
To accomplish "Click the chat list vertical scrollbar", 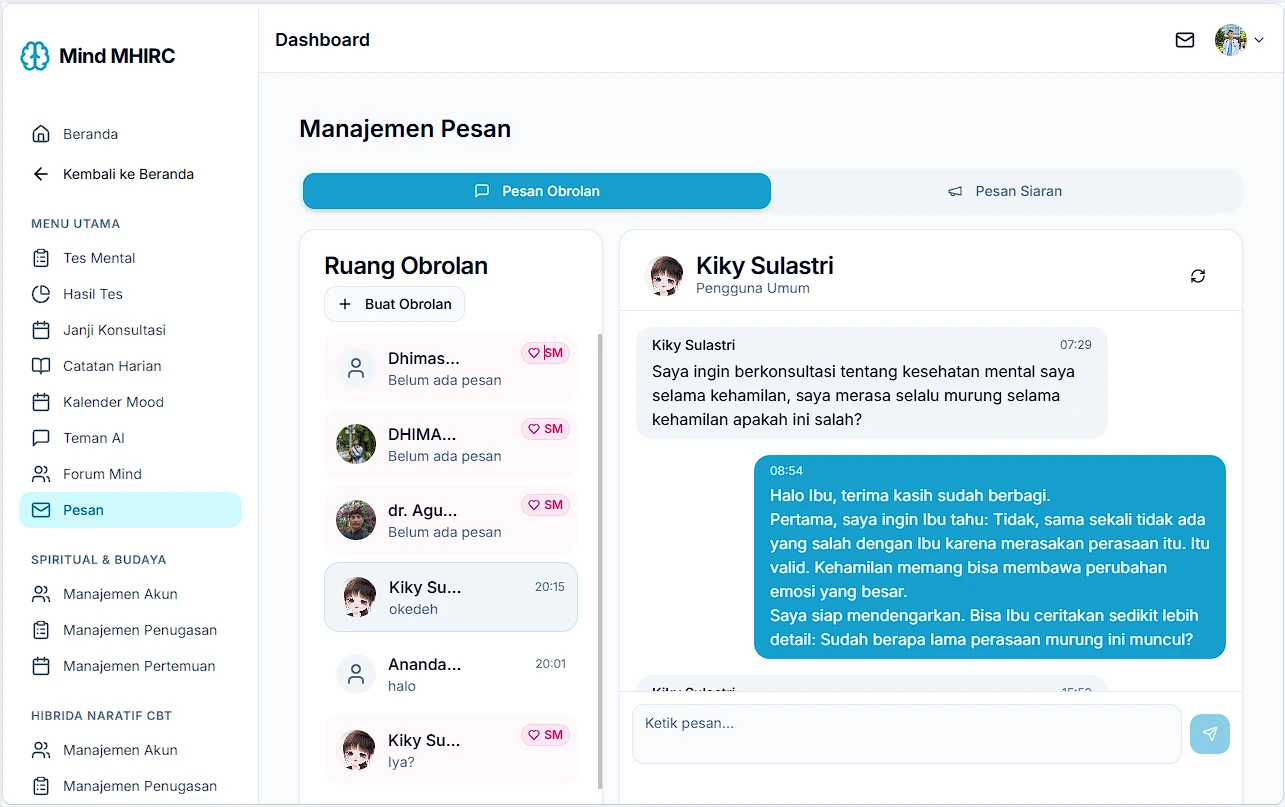I will (x=600, y=560).
